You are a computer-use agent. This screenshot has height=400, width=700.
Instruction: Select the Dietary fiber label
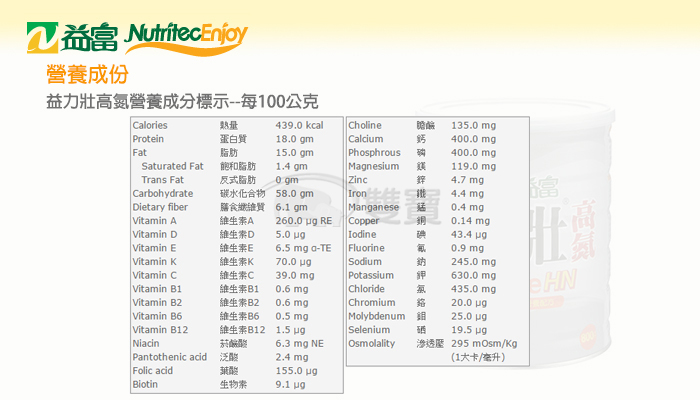(x=160, y=207)
